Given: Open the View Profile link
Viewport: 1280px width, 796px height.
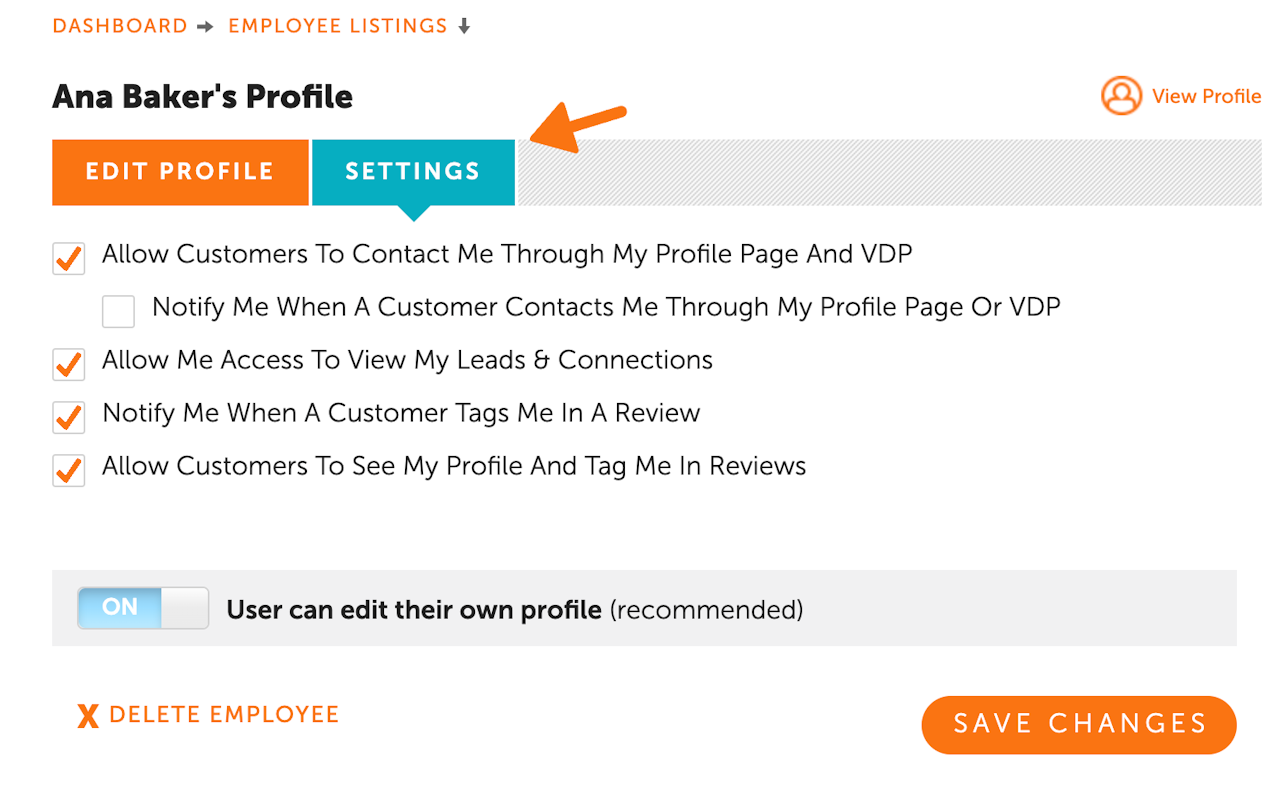Looking at the screenshot, I should 1206,96.
